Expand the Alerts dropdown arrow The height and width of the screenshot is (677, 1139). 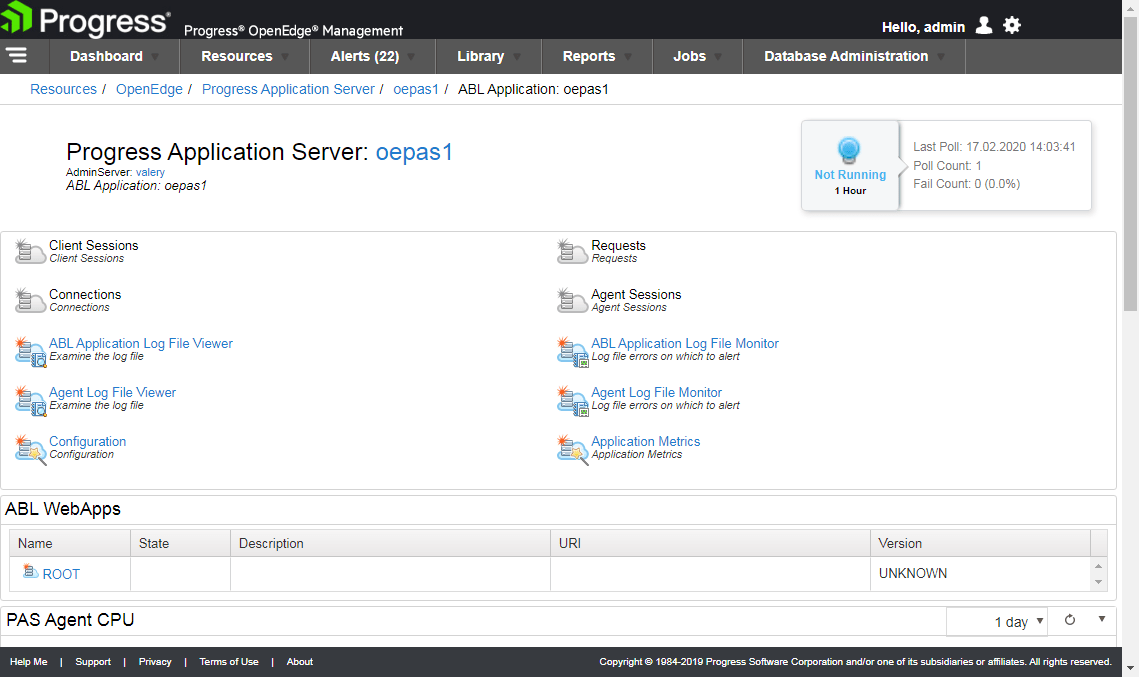411,57
